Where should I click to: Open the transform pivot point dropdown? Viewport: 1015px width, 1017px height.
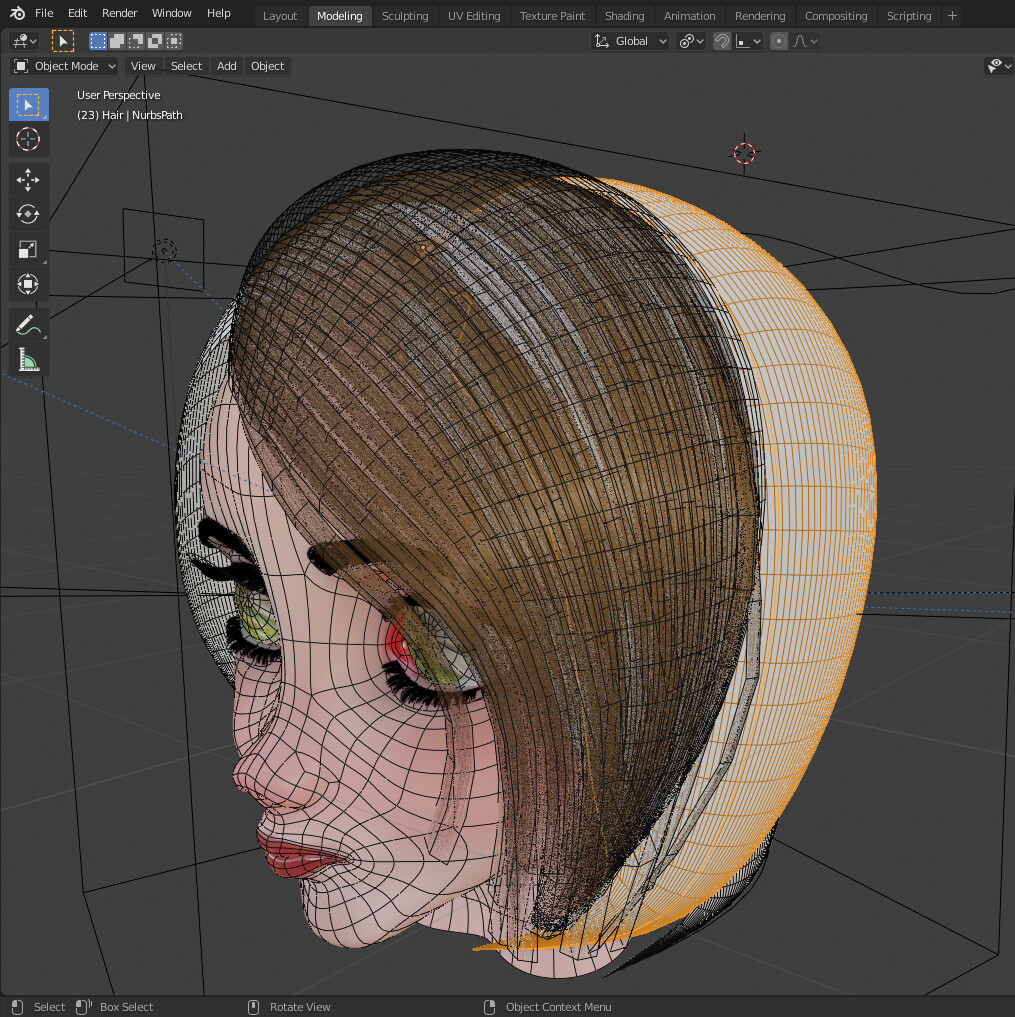point(691,42)
